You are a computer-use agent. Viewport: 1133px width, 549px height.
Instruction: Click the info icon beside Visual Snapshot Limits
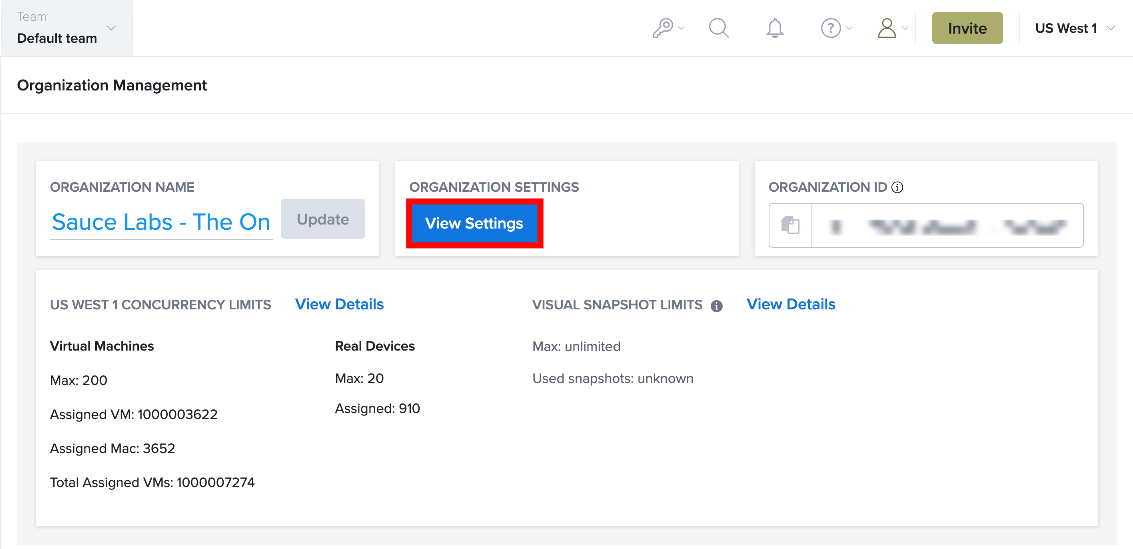pyautogui.click(x=717, y=306)
